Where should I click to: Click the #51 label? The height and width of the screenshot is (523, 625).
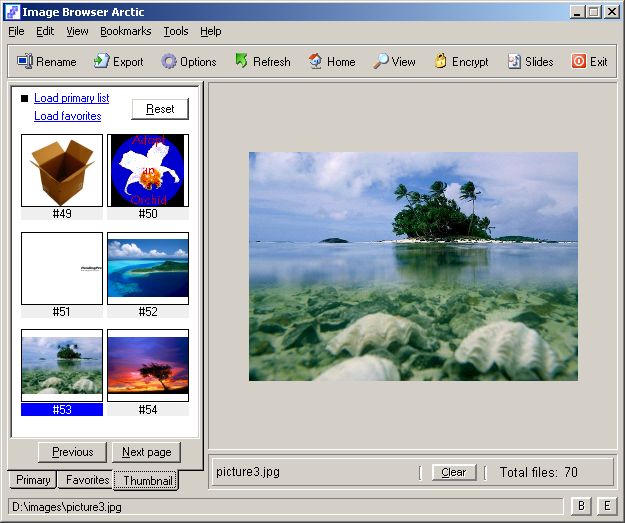coord(62,312)
